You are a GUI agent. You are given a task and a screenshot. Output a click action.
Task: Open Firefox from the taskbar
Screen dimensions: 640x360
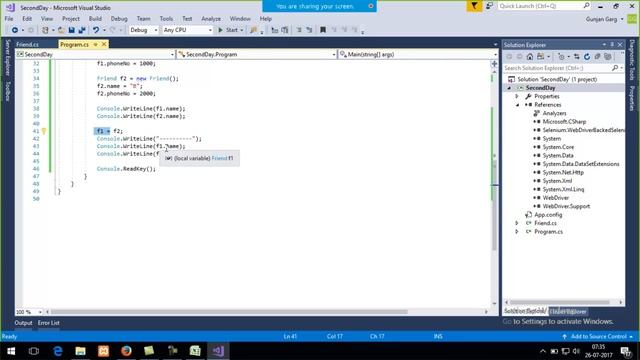coord(126,351)
